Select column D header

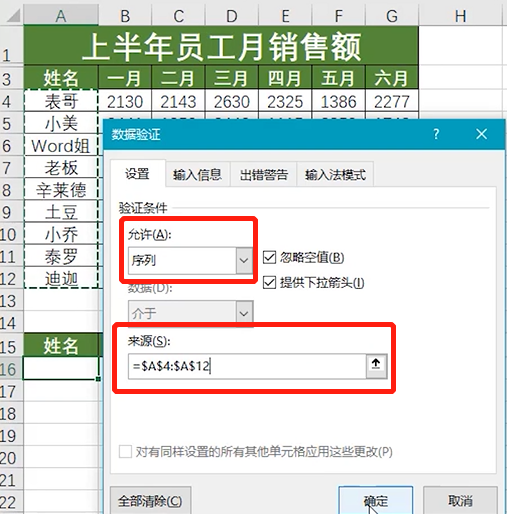pyautogui.click(x=232, y=15)
